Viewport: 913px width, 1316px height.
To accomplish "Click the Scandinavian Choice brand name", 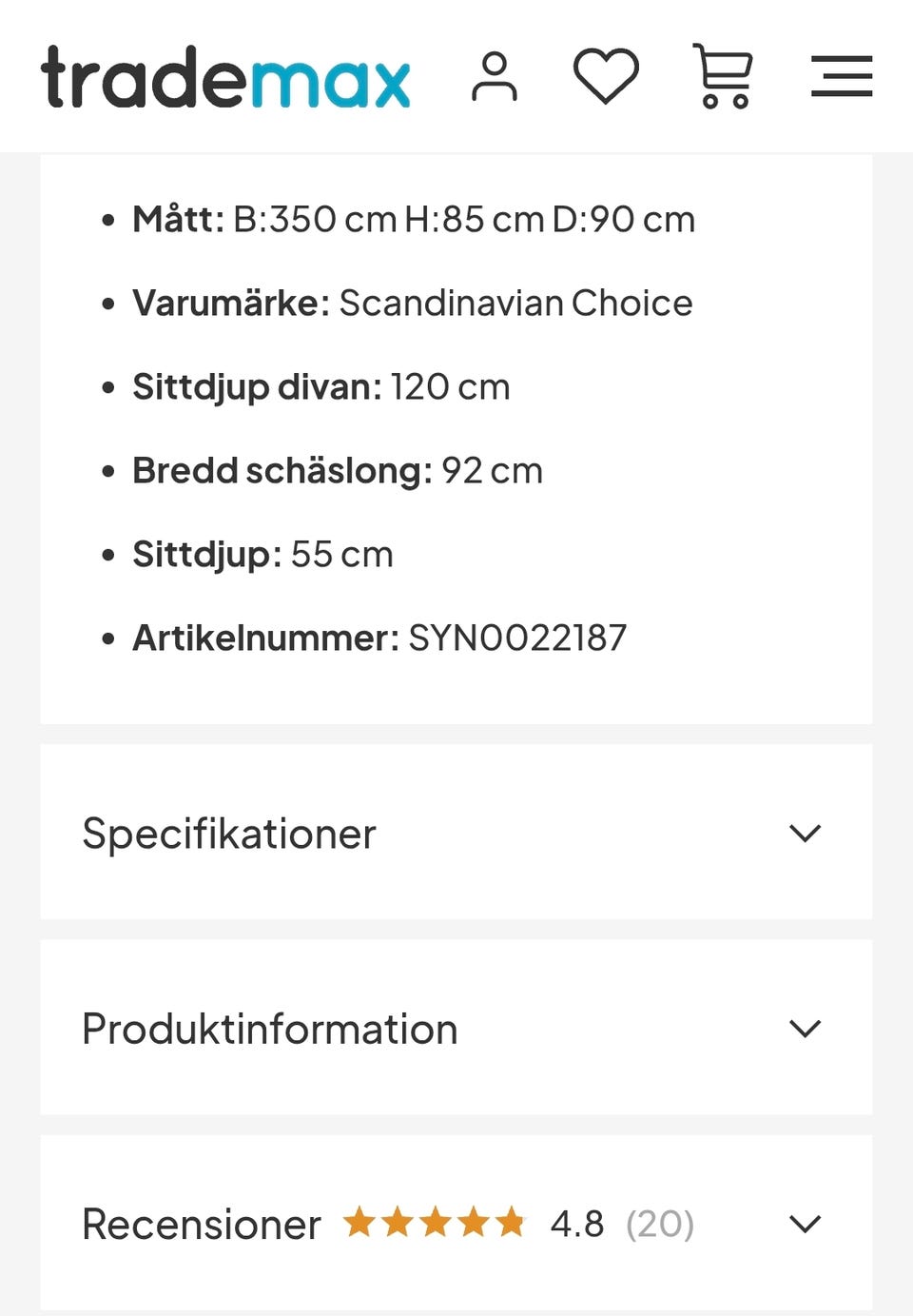I will click(515, 304).
